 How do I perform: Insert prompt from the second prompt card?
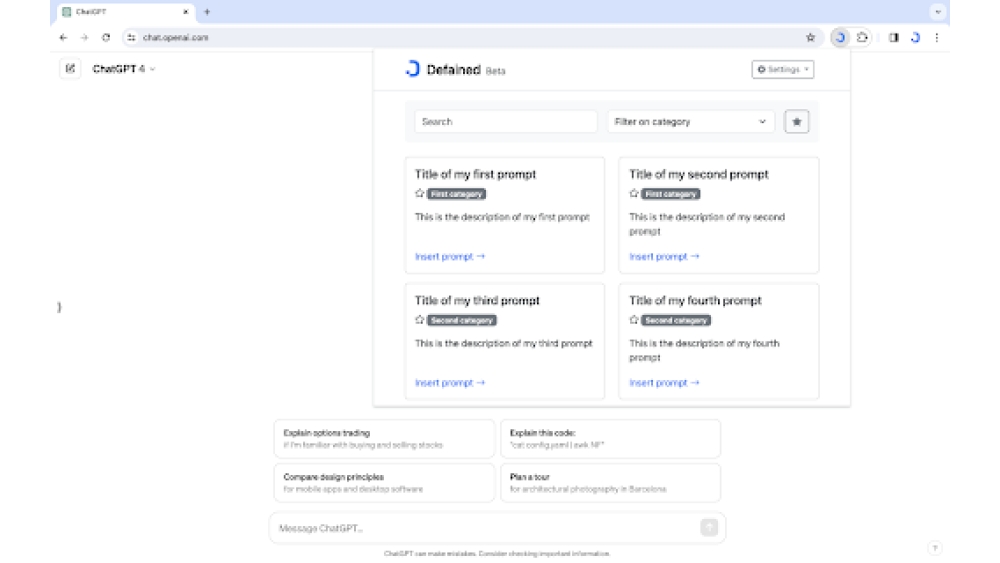664,256
